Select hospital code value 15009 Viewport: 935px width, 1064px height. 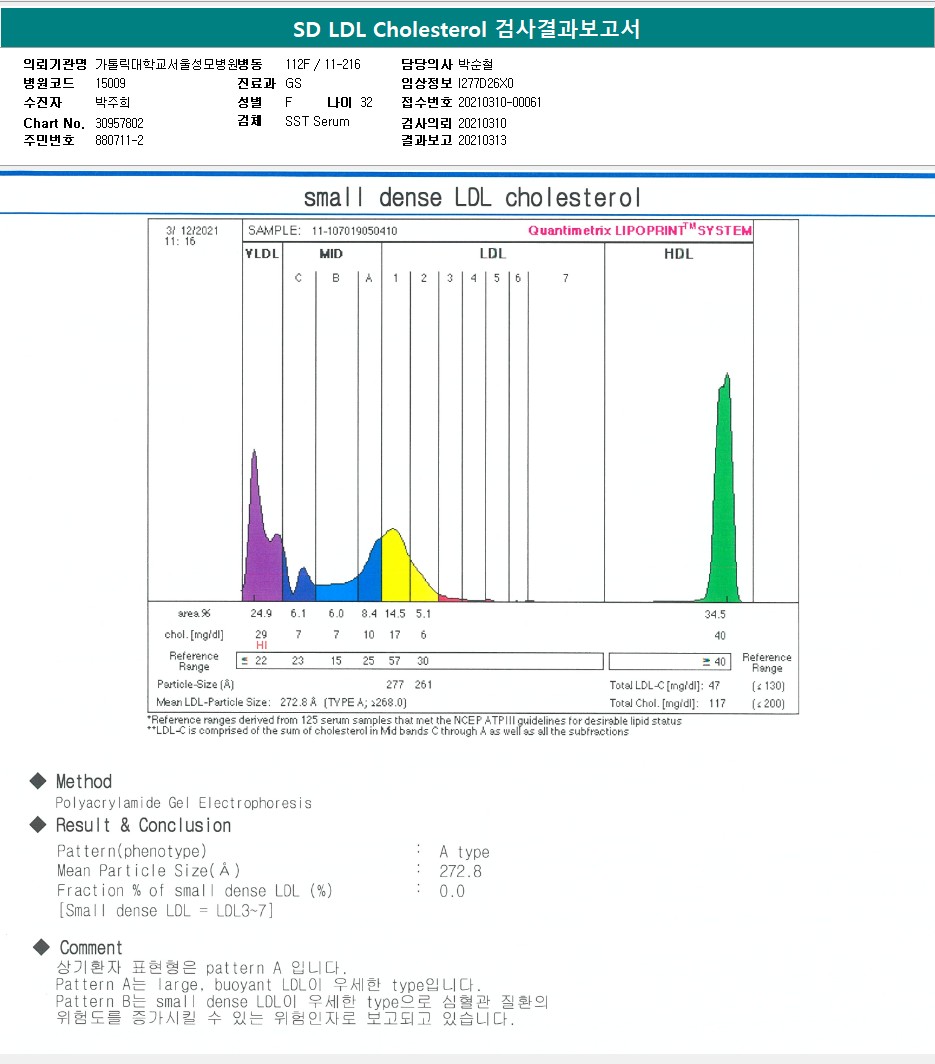coord(110,83)
